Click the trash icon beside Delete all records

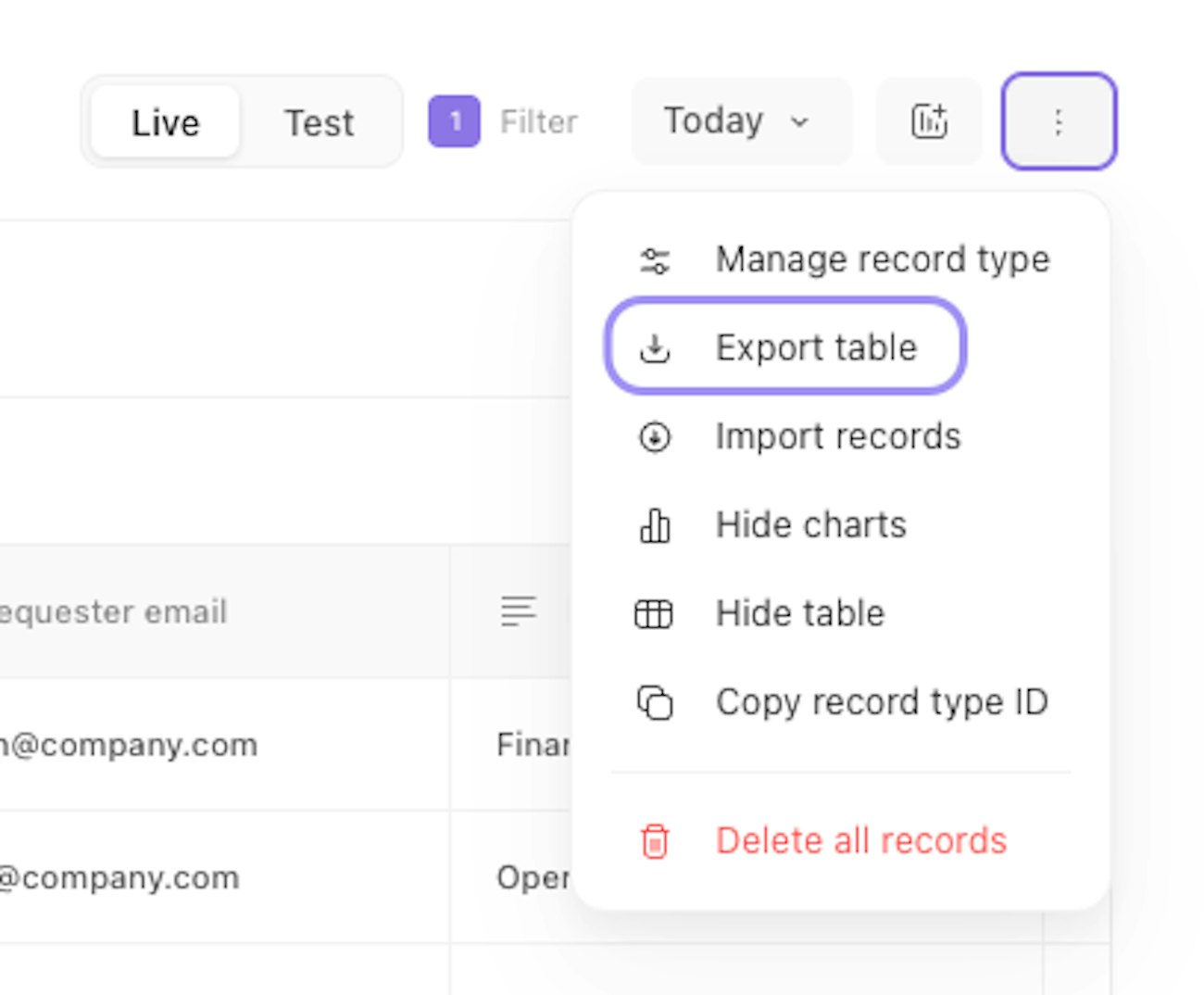655,841
